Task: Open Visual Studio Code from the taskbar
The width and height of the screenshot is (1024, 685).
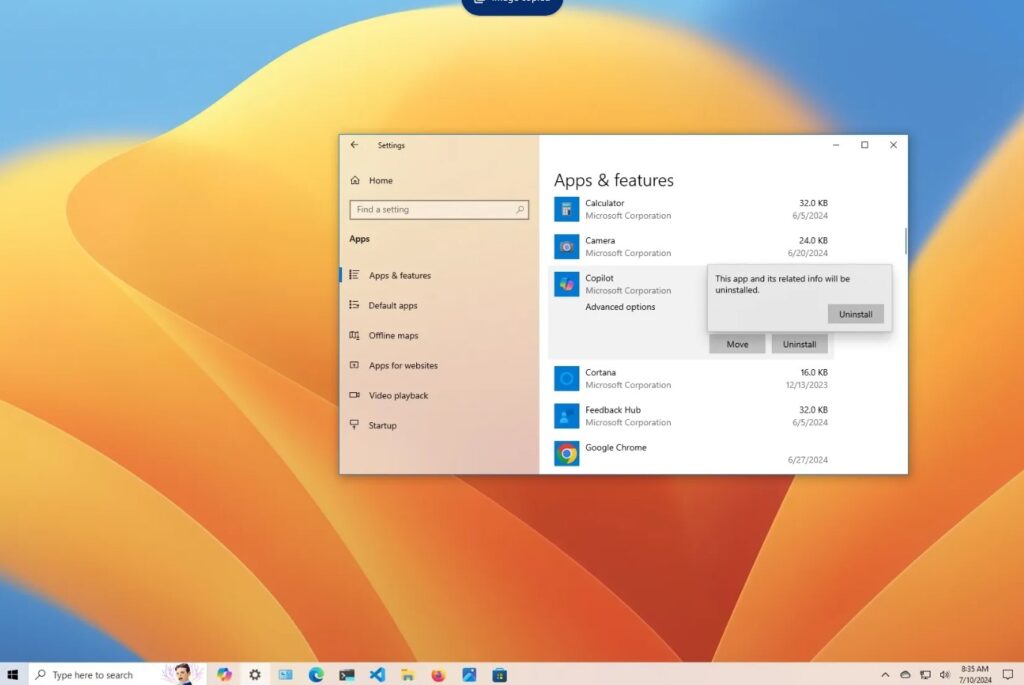Action: coord(377,675)
